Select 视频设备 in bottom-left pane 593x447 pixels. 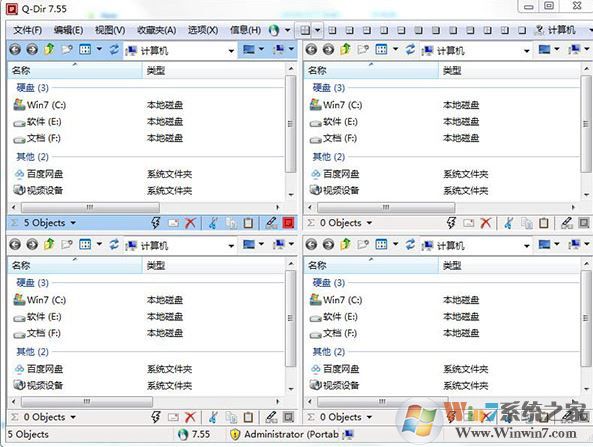(x=38, y=385)
